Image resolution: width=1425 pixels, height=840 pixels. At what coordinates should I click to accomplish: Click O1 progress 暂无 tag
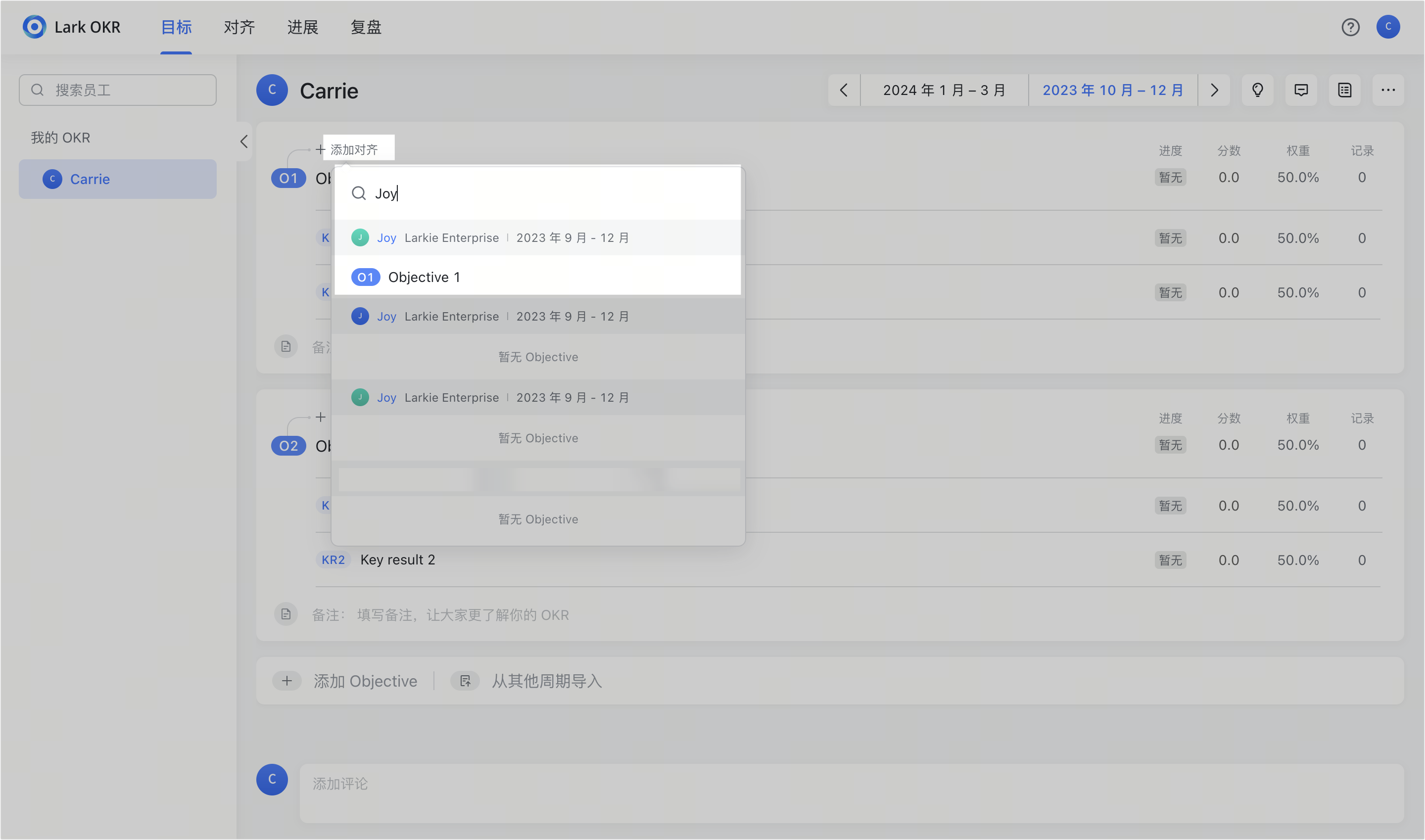click(x=1170, y=178)
